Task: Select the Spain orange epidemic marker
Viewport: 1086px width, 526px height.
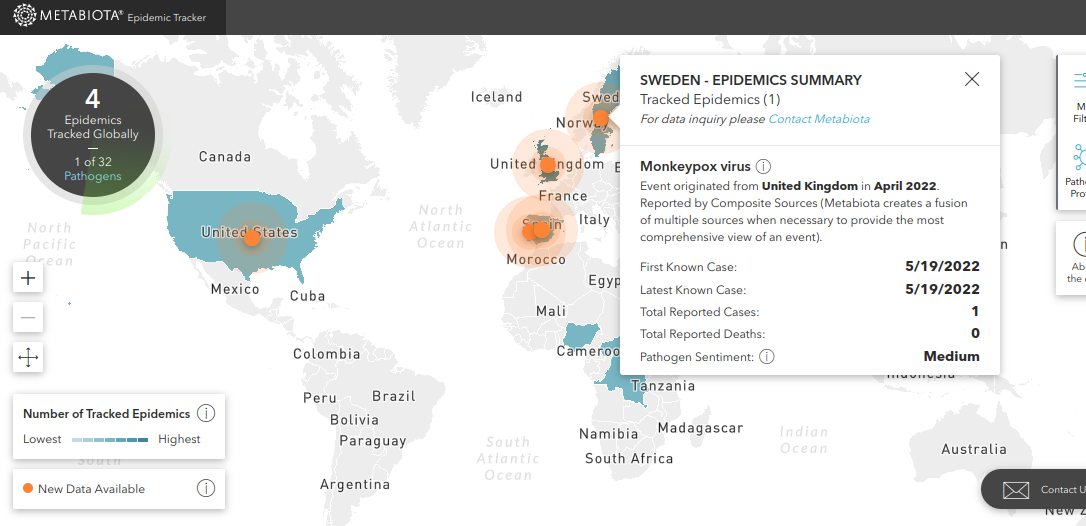Action: click(540, 229)
